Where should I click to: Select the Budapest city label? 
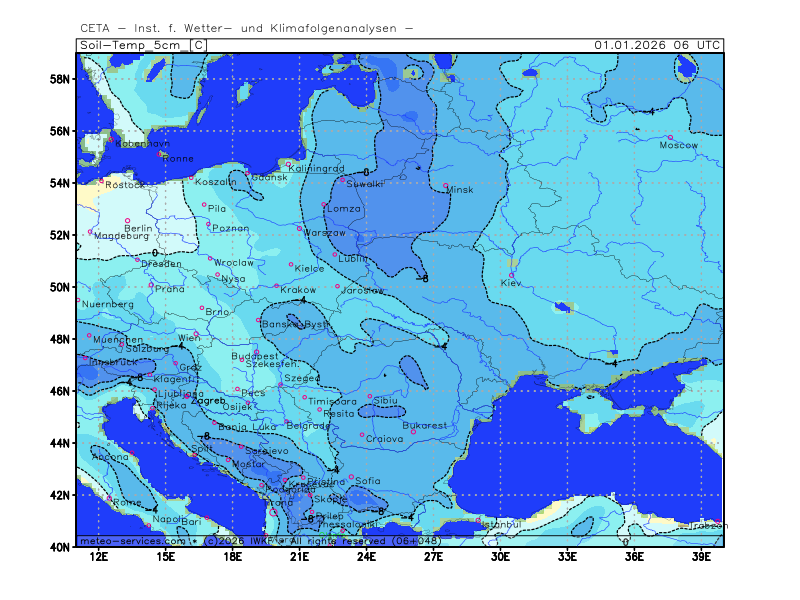[254, 356]
